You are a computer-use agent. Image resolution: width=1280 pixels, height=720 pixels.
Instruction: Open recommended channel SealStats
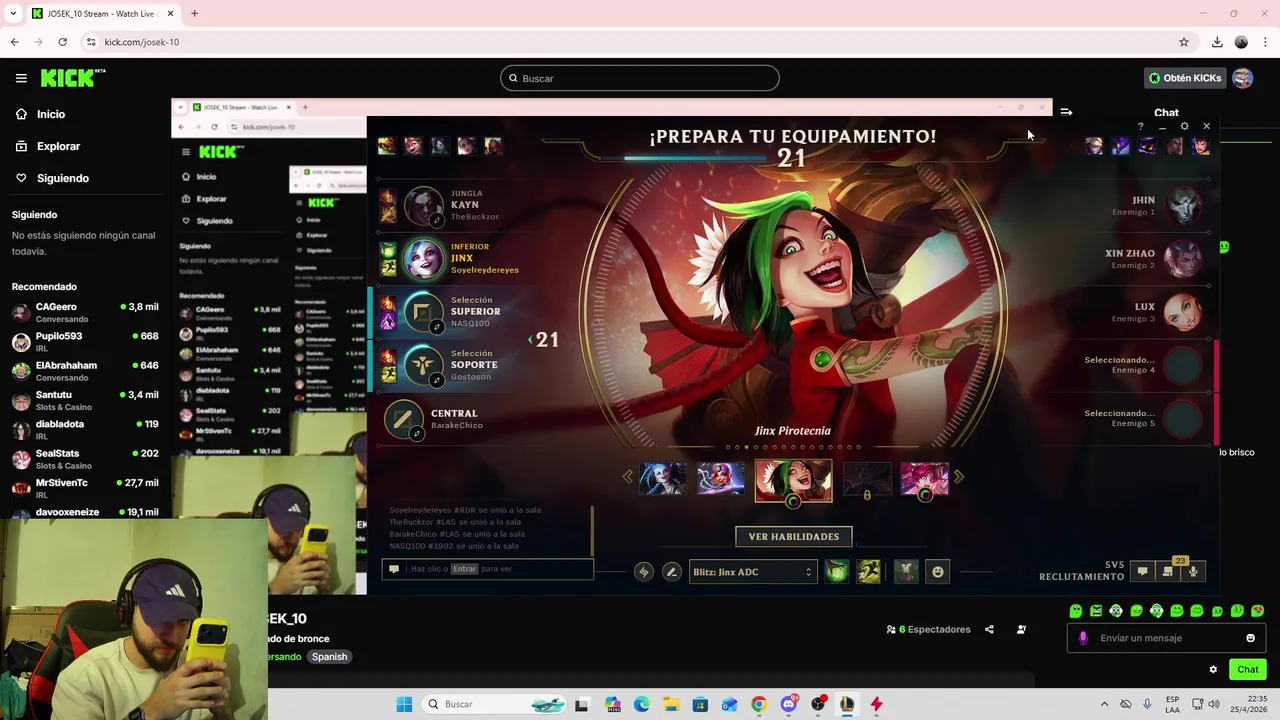point(85,459)
